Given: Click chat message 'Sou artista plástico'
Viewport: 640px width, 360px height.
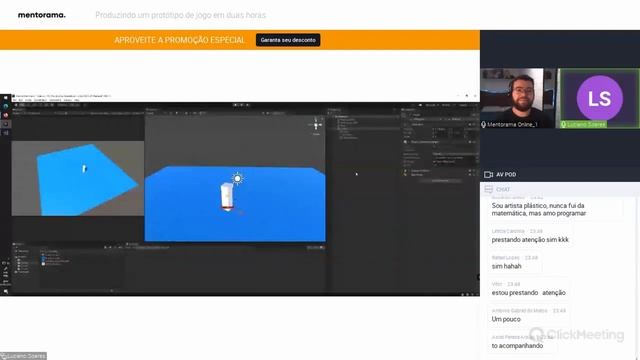Looking at the screenshot, I should click(539, 209).
